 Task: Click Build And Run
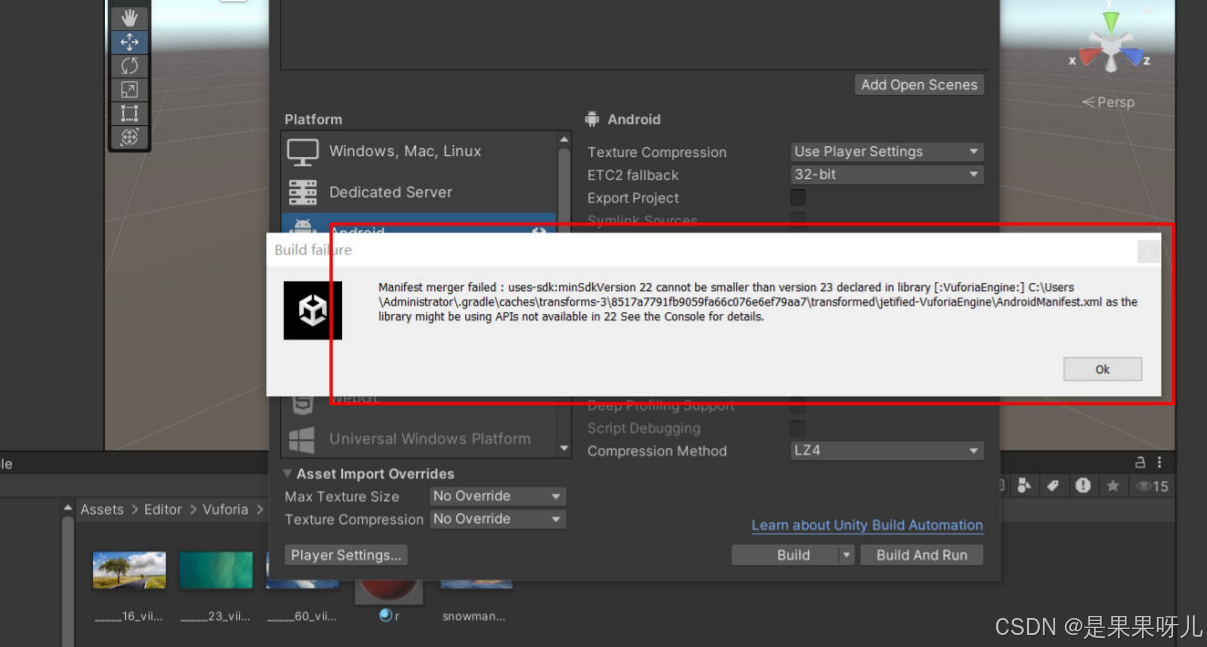point(922,555)
